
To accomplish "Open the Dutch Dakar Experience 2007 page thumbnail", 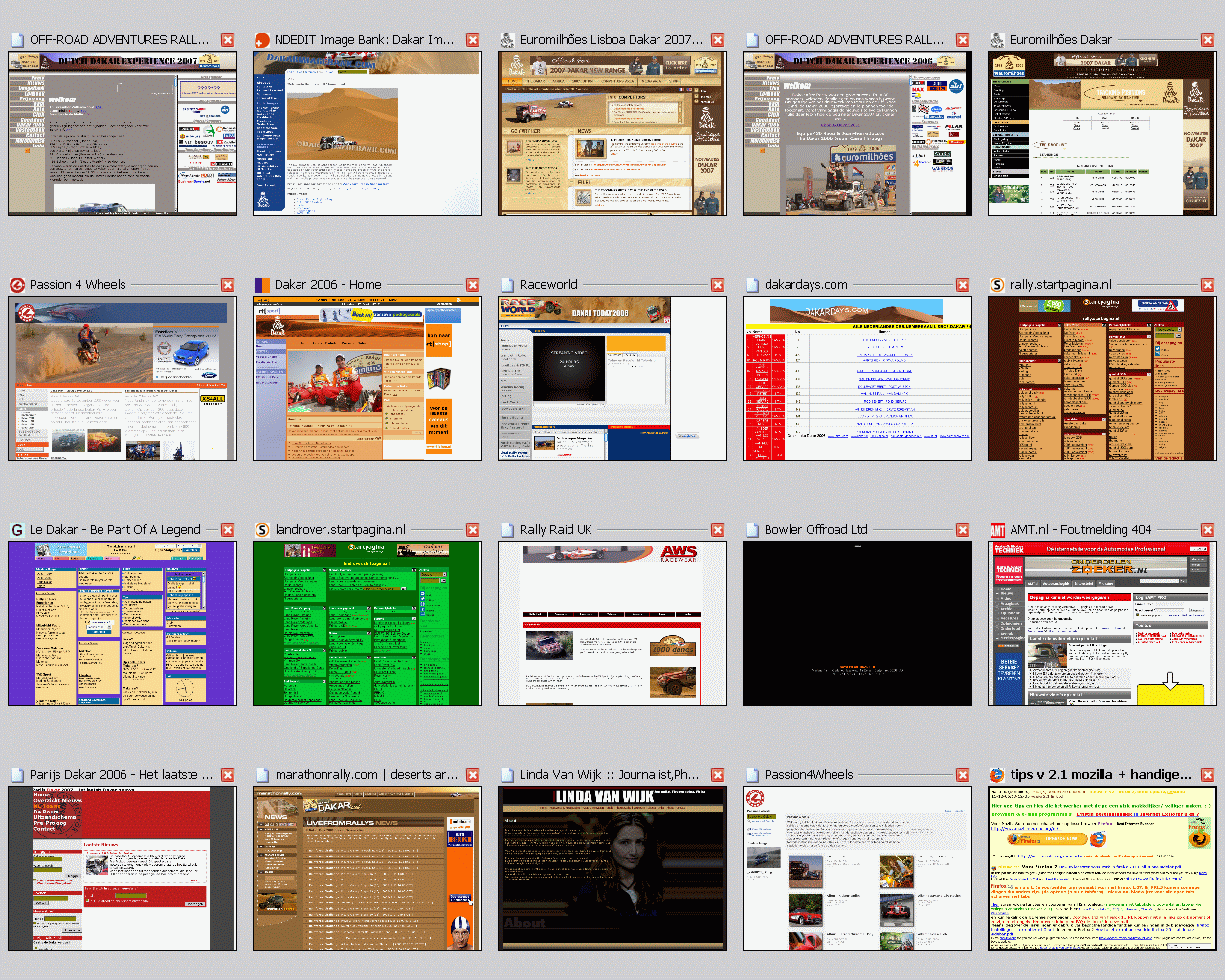I will click(x=122, y=134).
